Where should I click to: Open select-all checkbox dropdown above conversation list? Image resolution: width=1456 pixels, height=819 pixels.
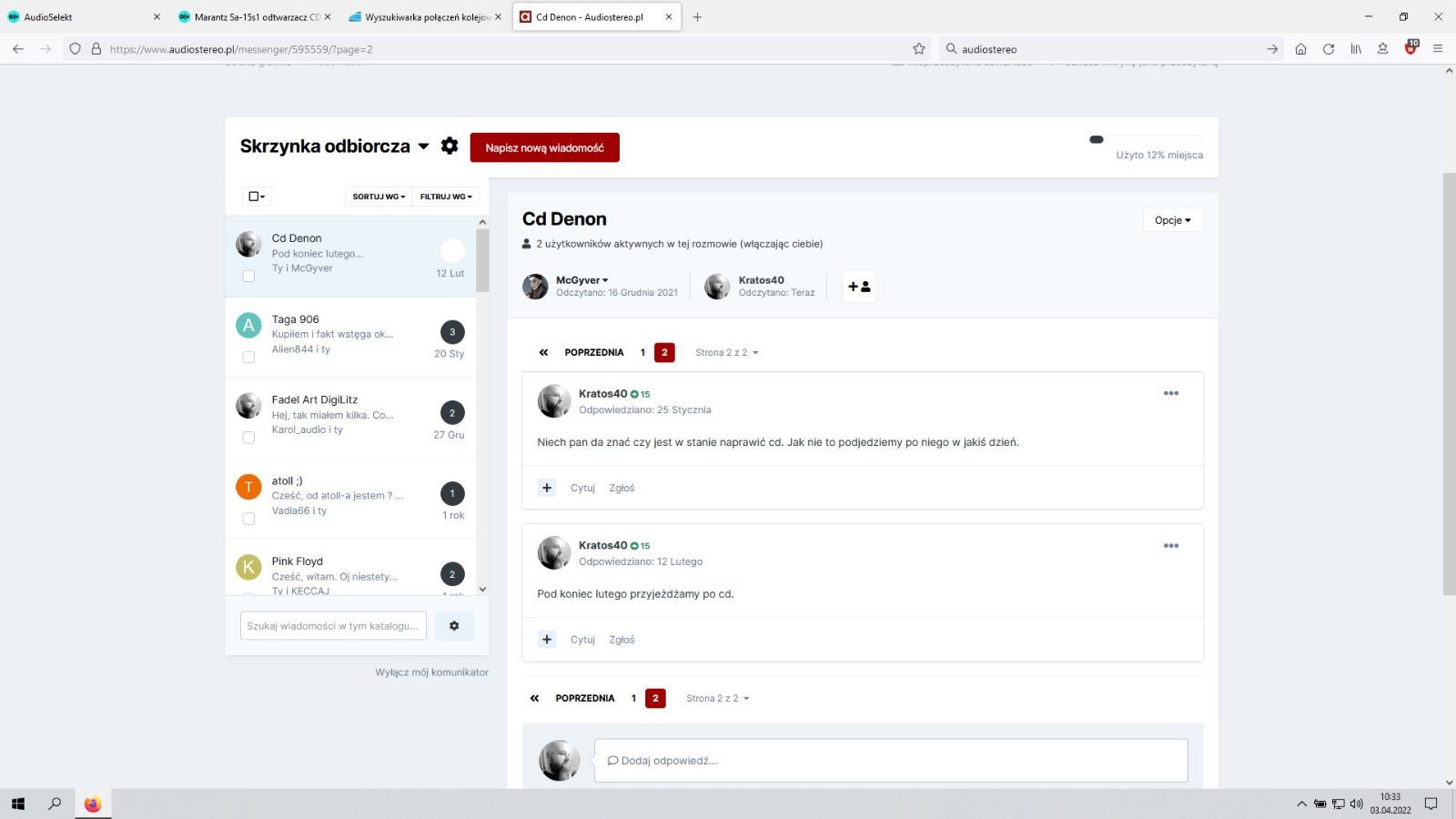click(257, 197)
